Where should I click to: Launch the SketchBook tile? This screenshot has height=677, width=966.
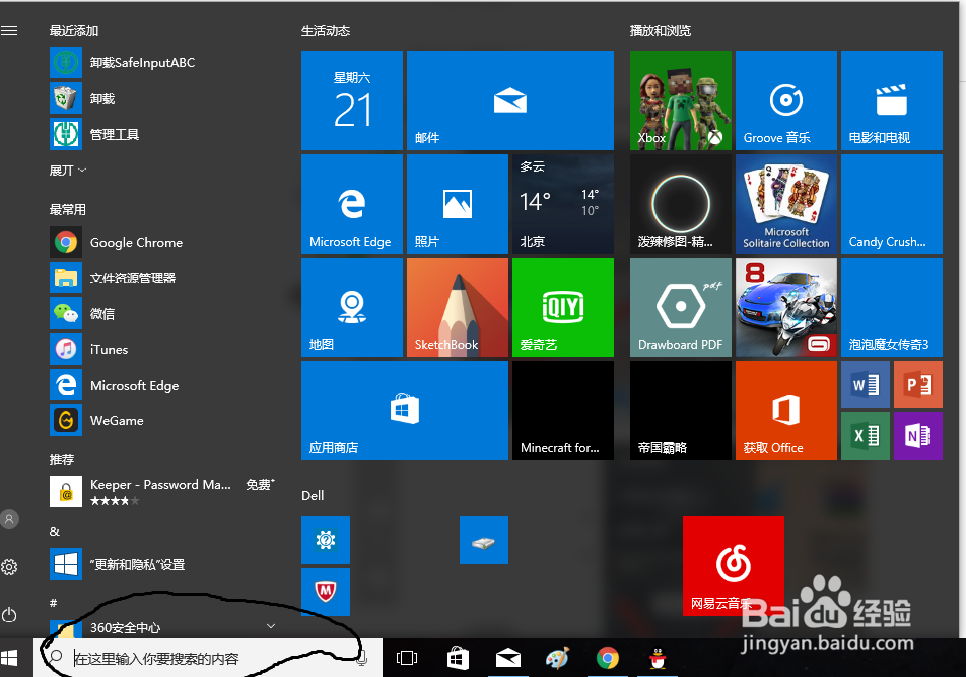point(457,307)
